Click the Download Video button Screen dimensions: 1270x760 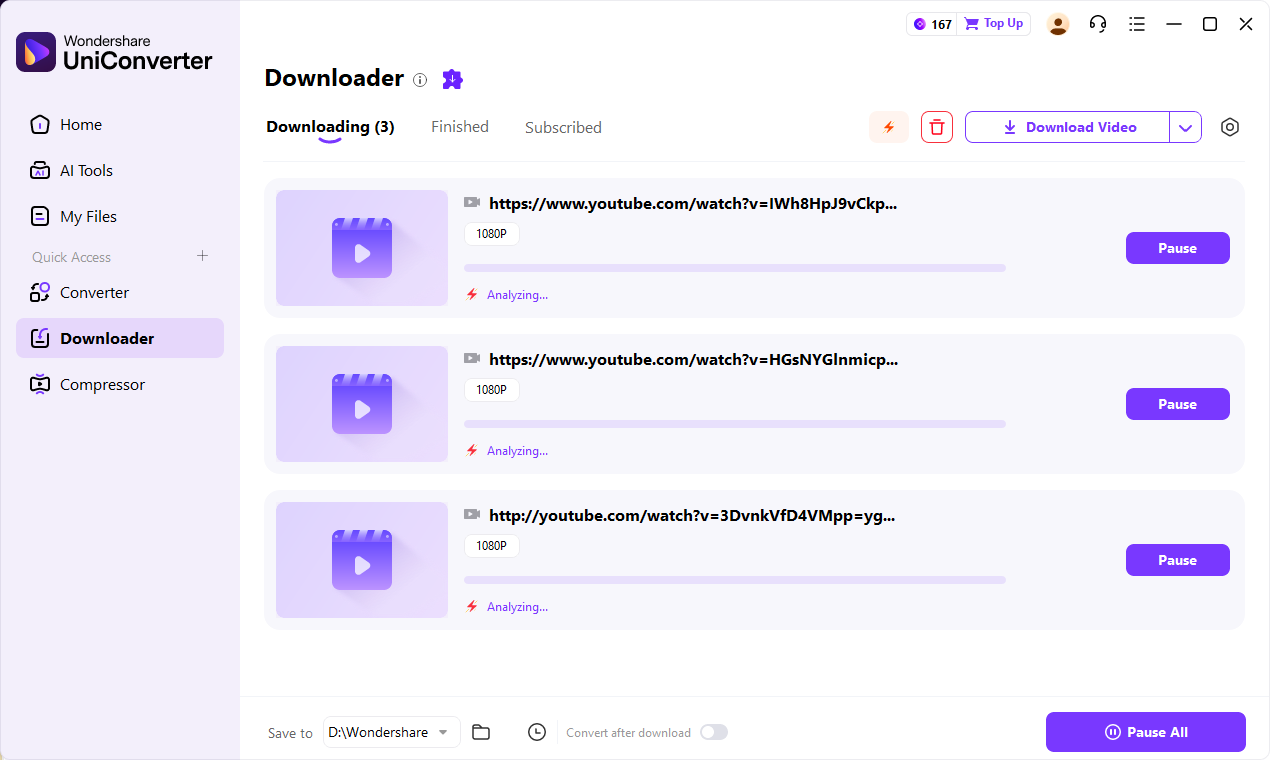tap(1068, 127)
